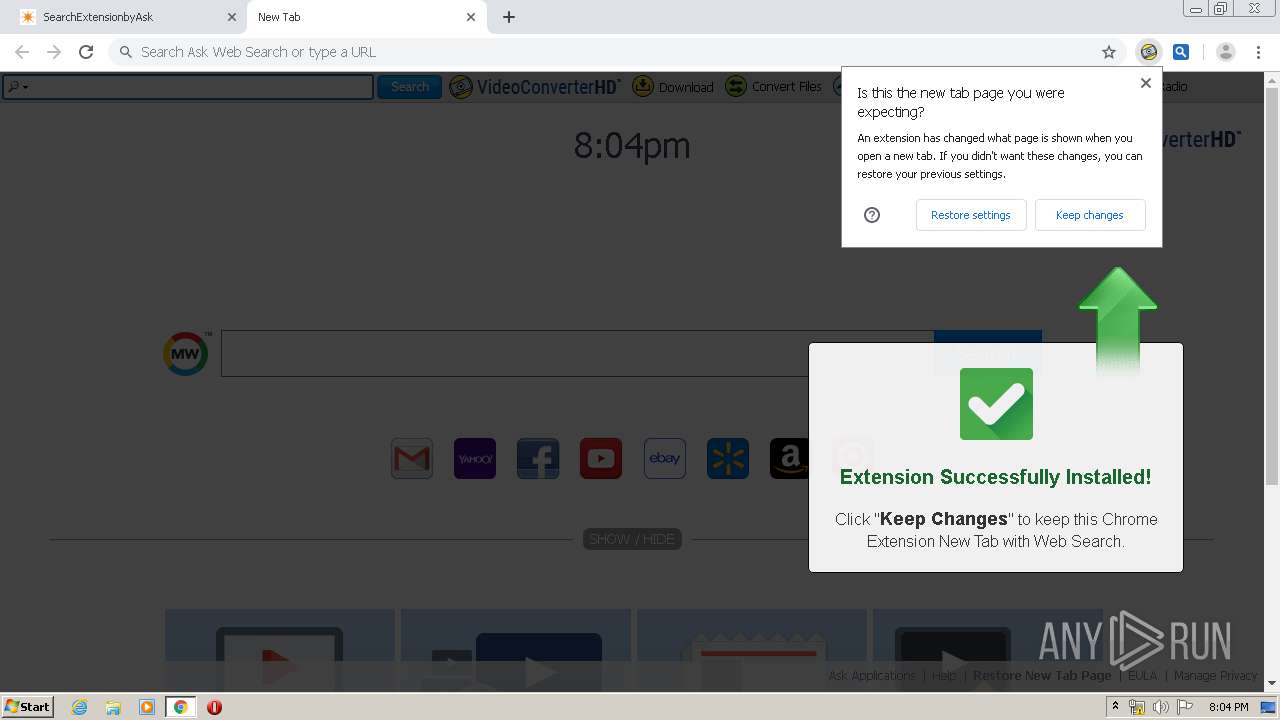Image resolution: width=1280 pixels, height=720 pixels.
Task: Bookmark this page with the star icon
Action: click(x=1108, y=52)
